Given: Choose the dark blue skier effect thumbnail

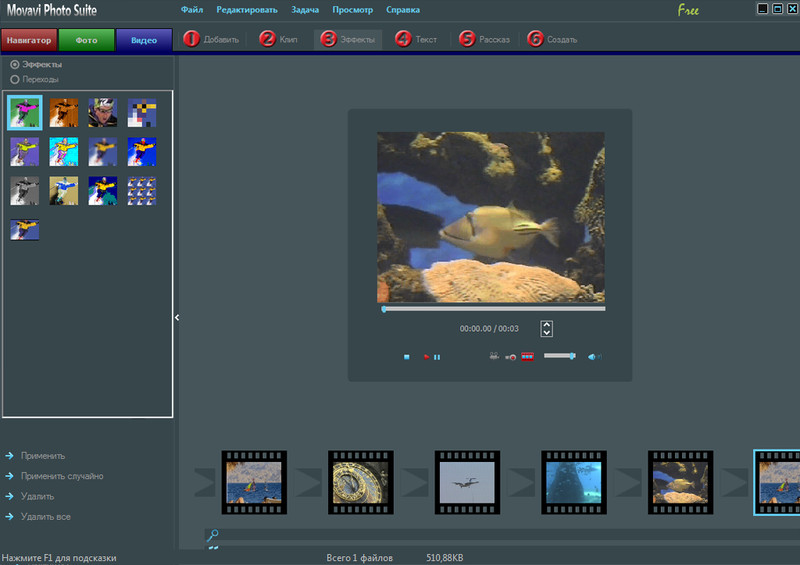Looking at the screenshot, I should [103, 191].
